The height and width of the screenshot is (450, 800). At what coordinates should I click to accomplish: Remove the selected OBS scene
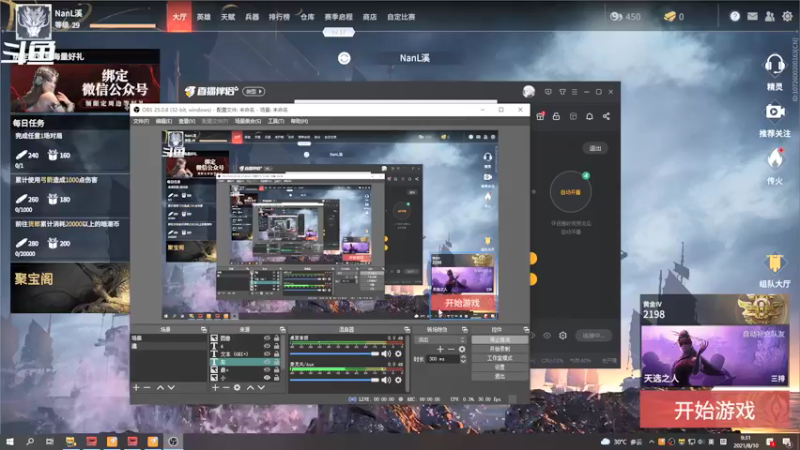pos(147,388)
